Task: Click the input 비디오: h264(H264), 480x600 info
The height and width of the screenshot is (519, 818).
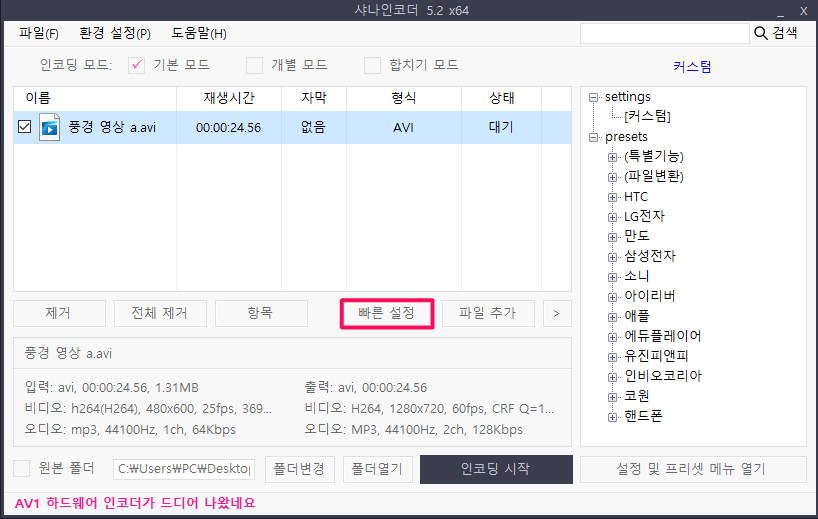Action: 148,408
